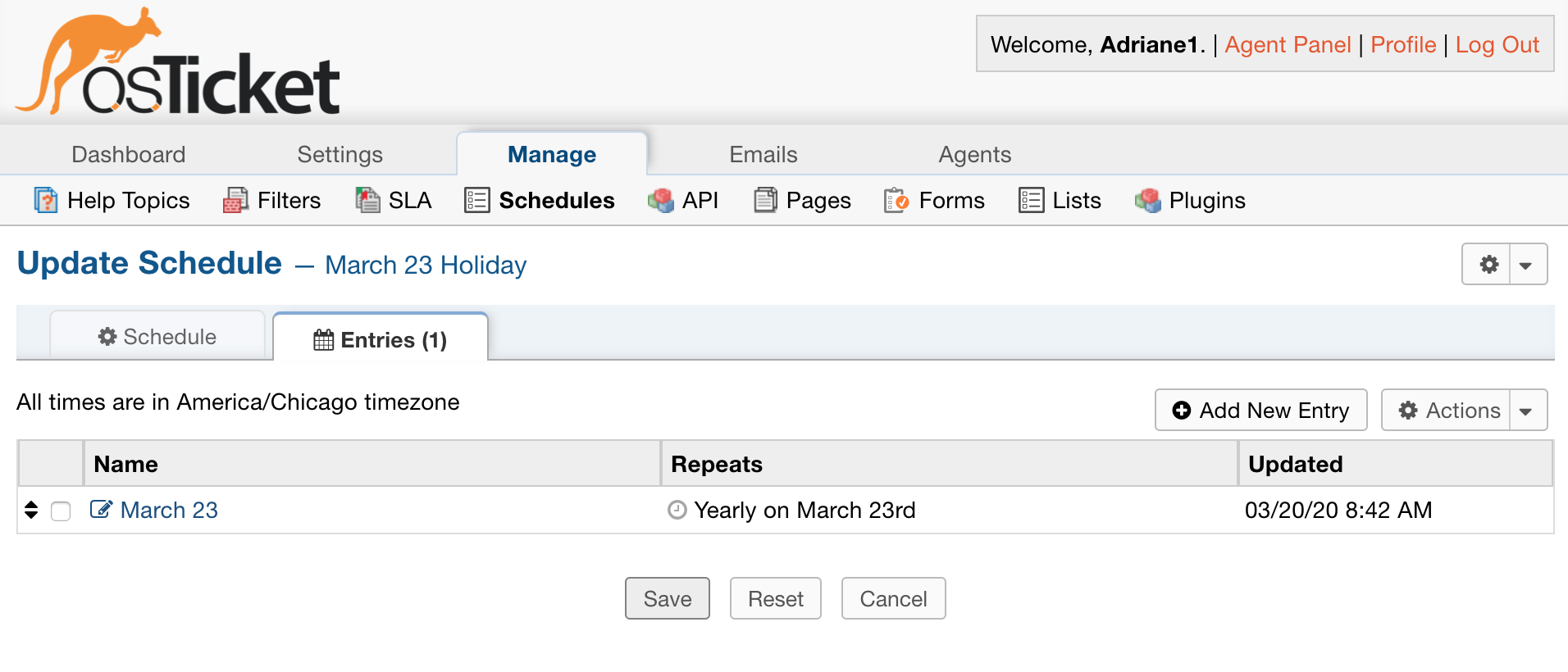Image resolution: width=1568 pixels, height=672 pixels.
Task: Click the gear button next to Update Schedule
Action: (x=1488, y=265)
